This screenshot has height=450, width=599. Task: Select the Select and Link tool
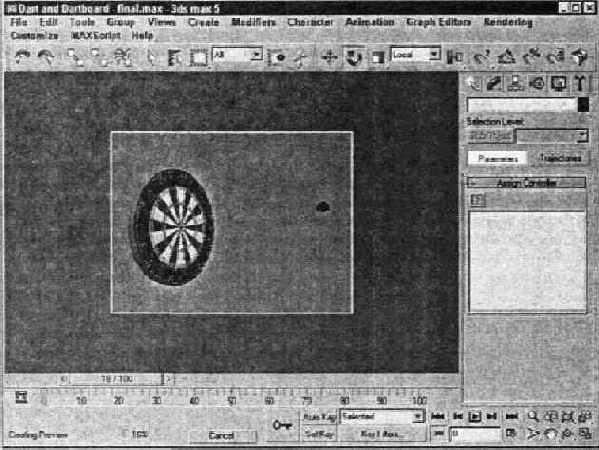click(x=74, y=57)
